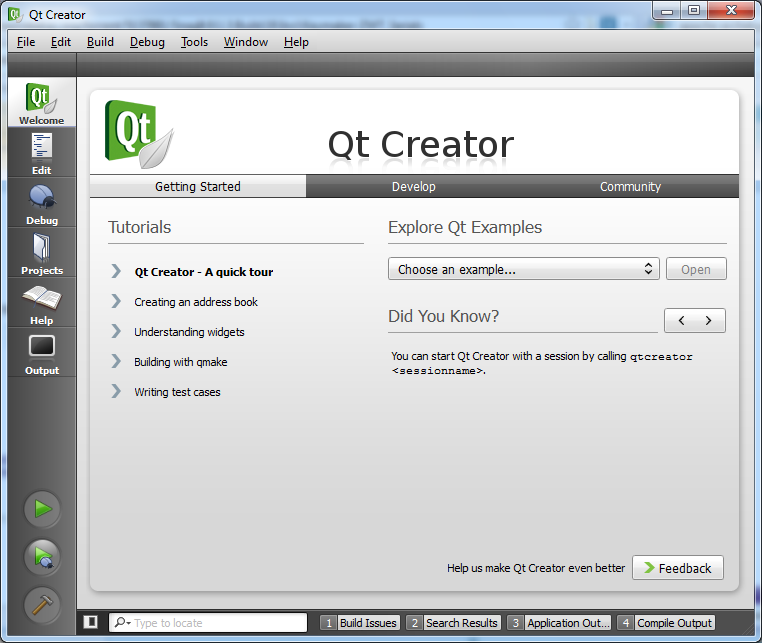768x643 pixels.
Task: Click the large Qt Creator logo
Action: pyautogui.click(x=139, y=134)
